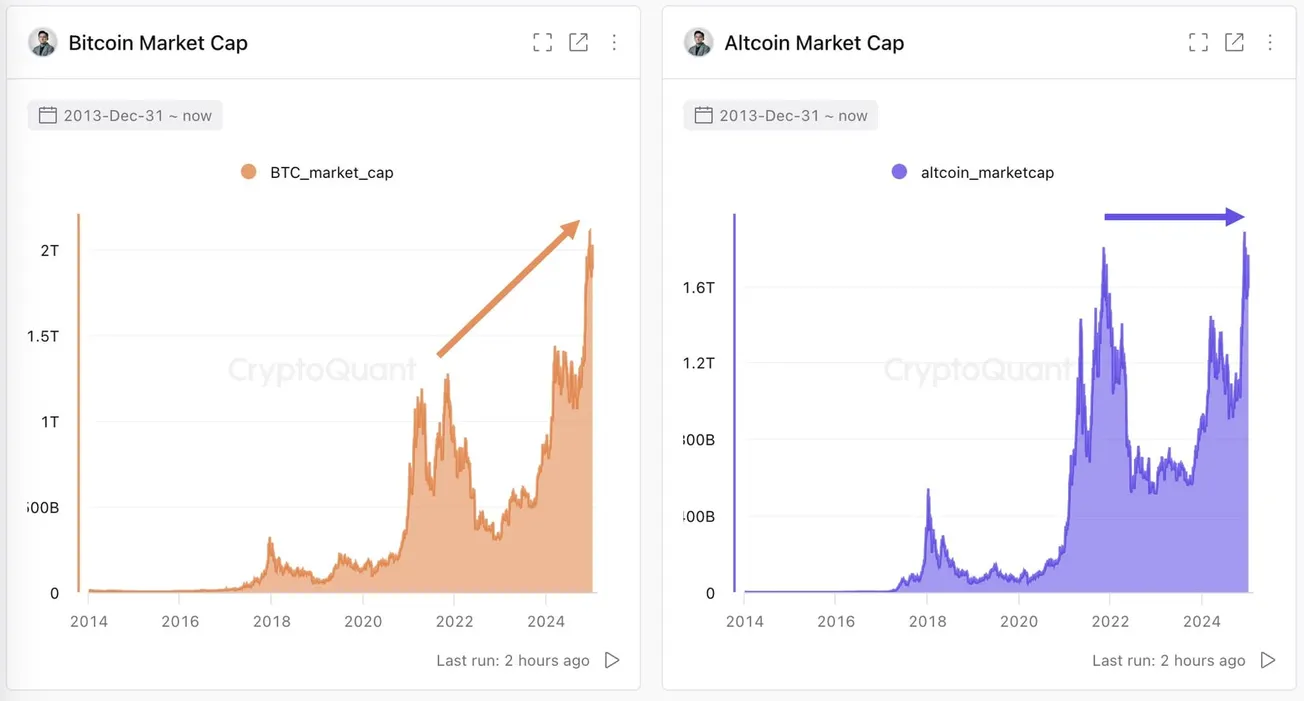1304x701 pixels.
Task: Run the Altcoin Market Cap query via play arrow
Action: (1268, 660)
